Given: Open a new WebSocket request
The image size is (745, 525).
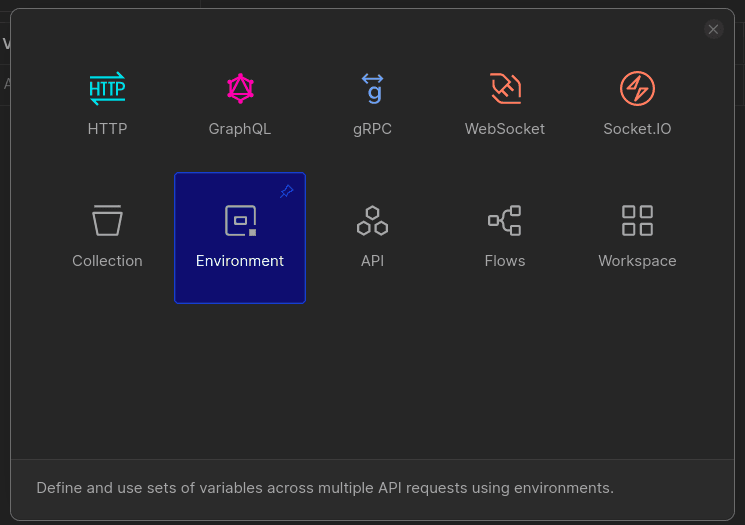Looking at the screenshot, I should [505, 105].
